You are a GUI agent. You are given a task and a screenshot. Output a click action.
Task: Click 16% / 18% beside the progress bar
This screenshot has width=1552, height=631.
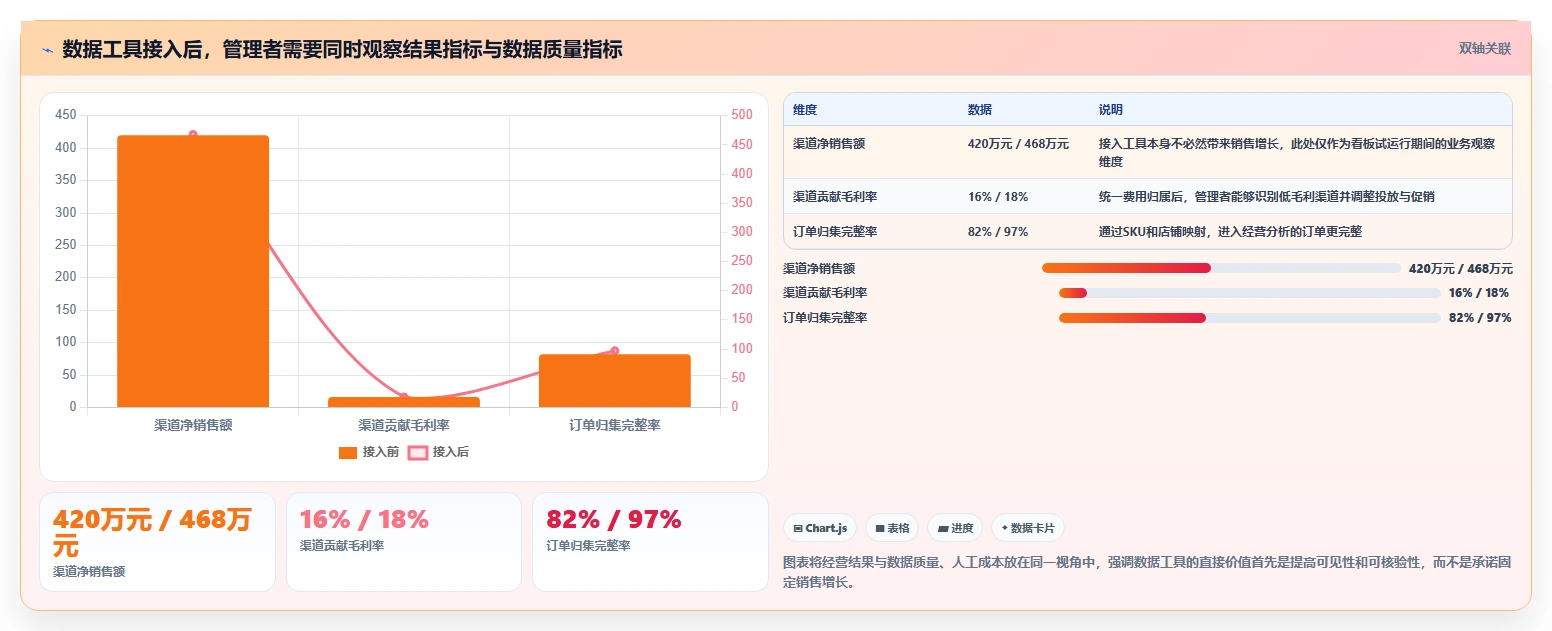coord(1479,293)
